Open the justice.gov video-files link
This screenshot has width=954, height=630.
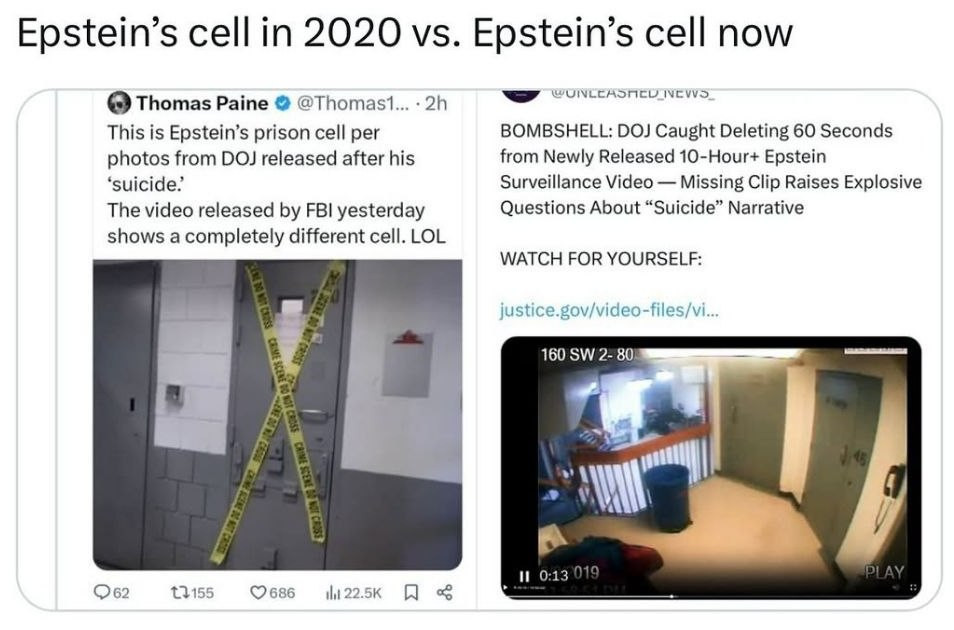[x=608, y=310]
